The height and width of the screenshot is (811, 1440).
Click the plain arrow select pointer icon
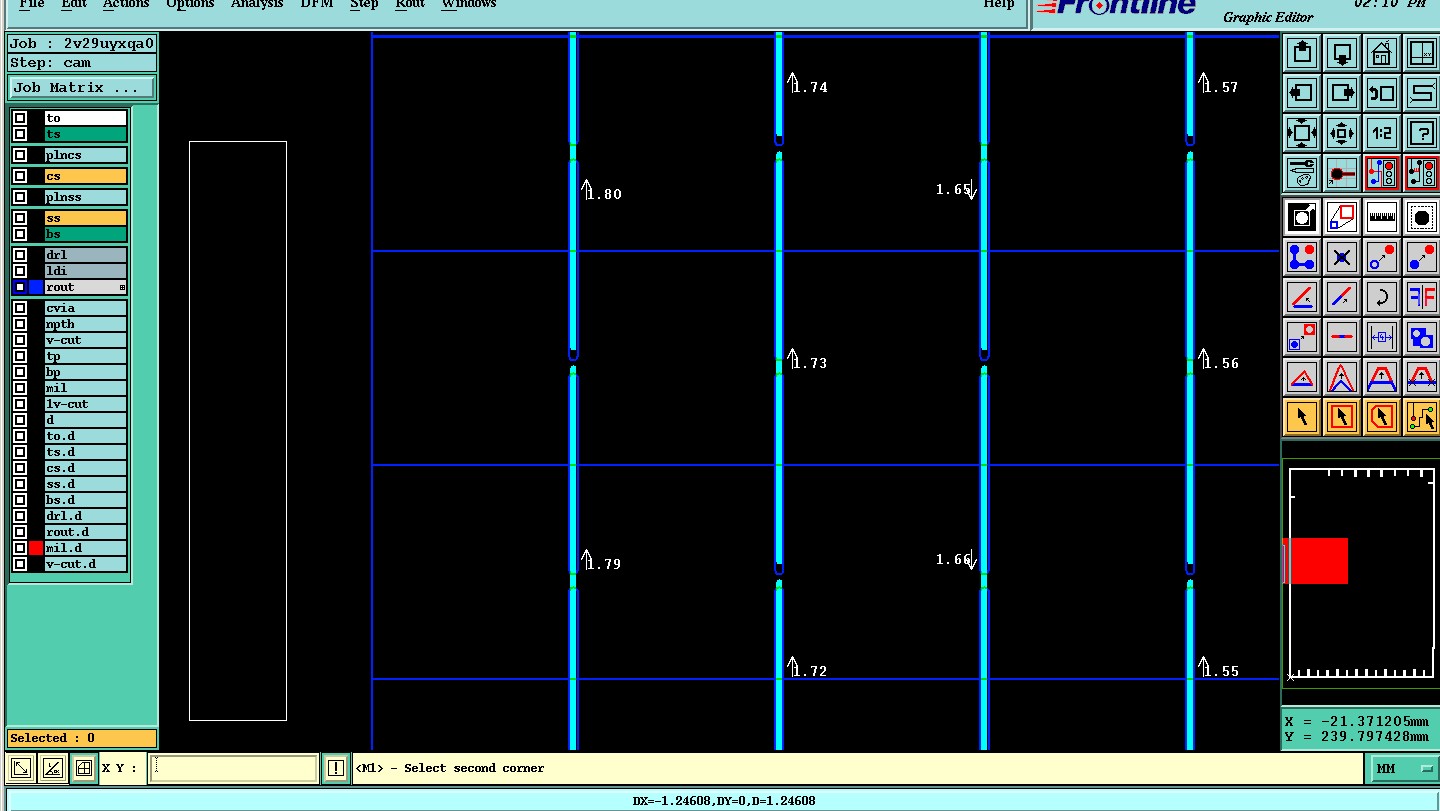point(1301,416)
